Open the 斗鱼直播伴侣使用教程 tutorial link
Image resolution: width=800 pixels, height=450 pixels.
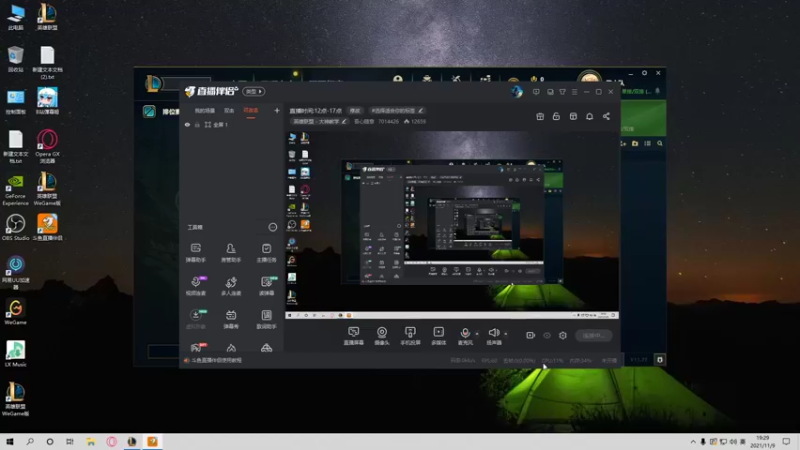point(216,360)
